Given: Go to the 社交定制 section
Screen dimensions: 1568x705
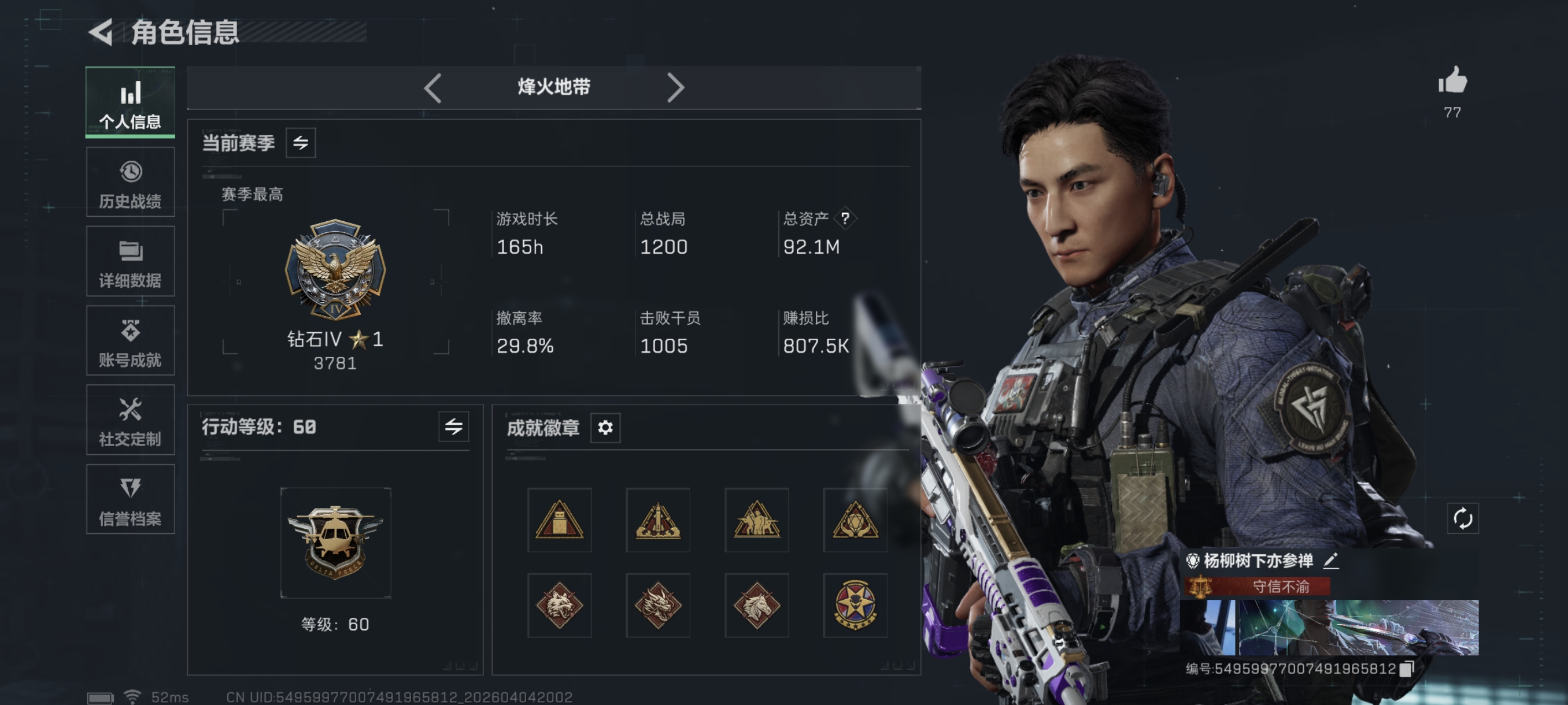Looking at the screenshot, I should click(x=130, y=420).
